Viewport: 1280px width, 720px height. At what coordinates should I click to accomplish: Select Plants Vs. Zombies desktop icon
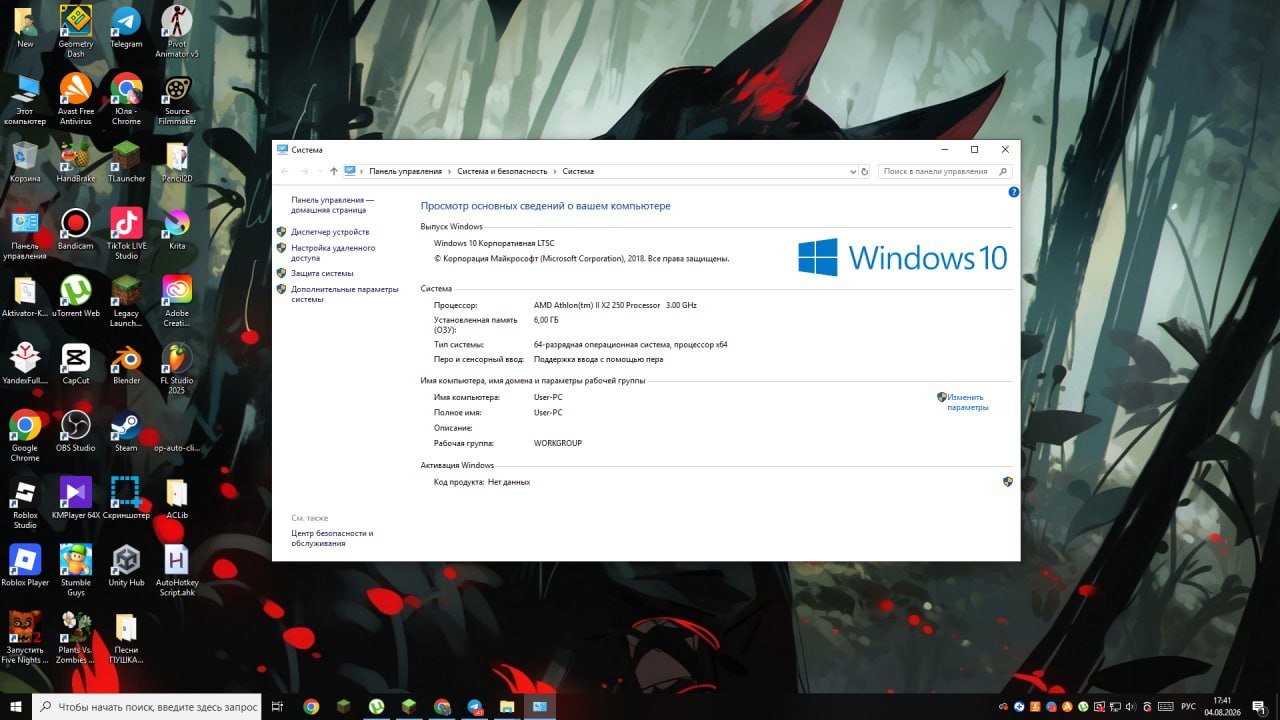pos(75,636)
